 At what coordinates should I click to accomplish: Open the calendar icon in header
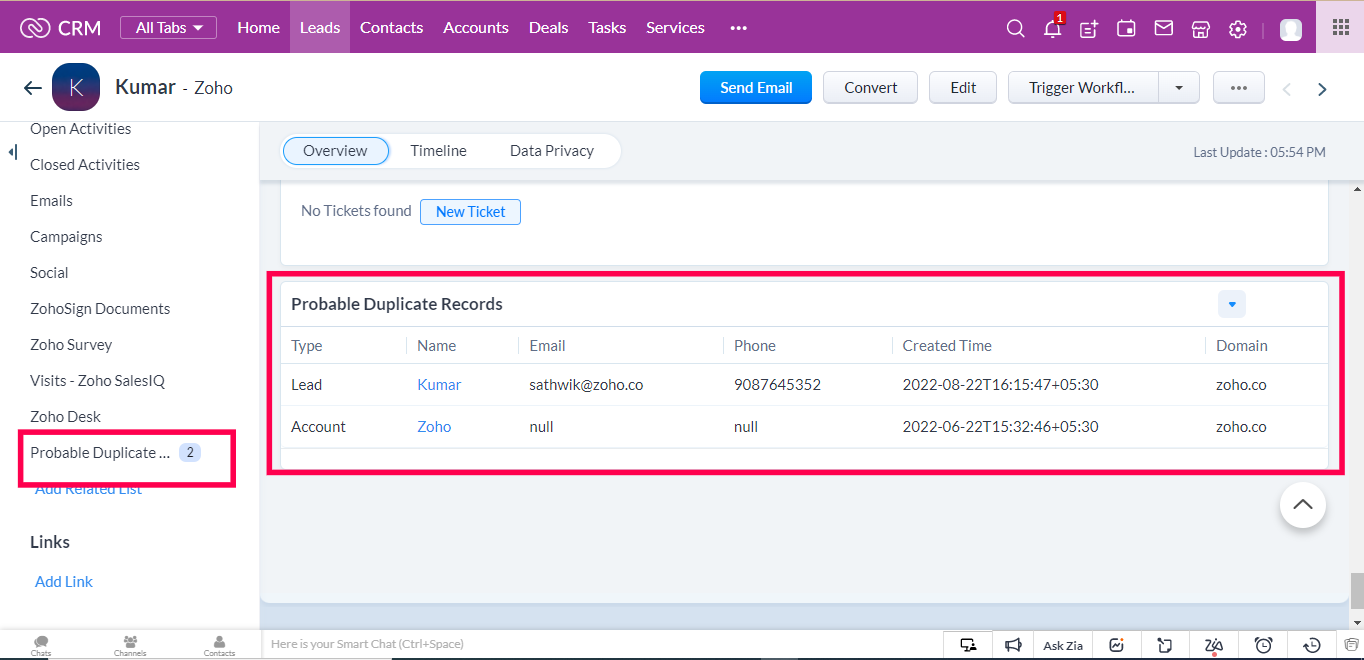click(x=1126, y=28)
